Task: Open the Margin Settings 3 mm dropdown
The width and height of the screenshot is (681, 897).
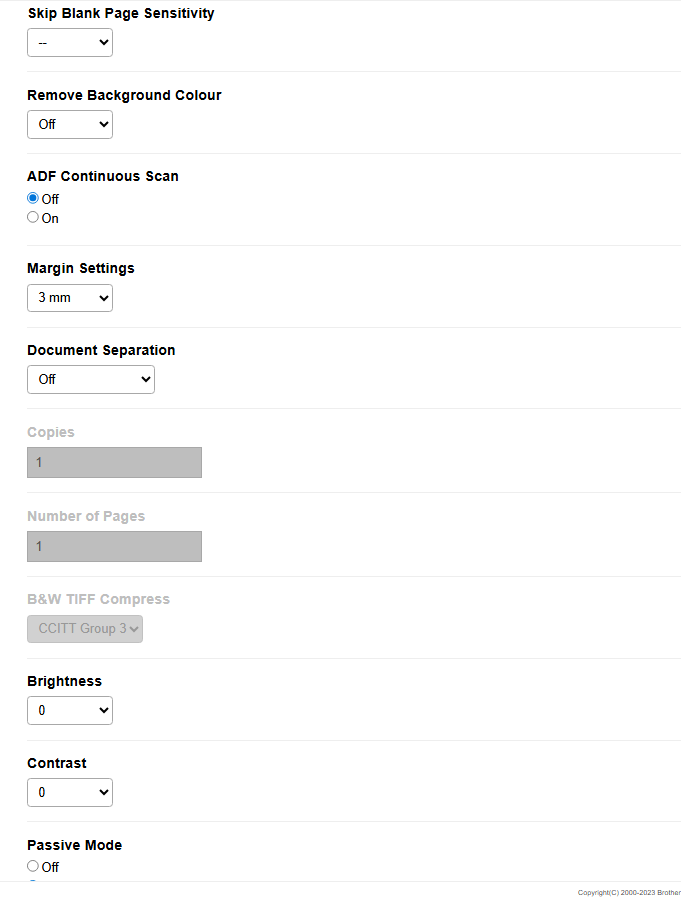Action: click(69, 298)
